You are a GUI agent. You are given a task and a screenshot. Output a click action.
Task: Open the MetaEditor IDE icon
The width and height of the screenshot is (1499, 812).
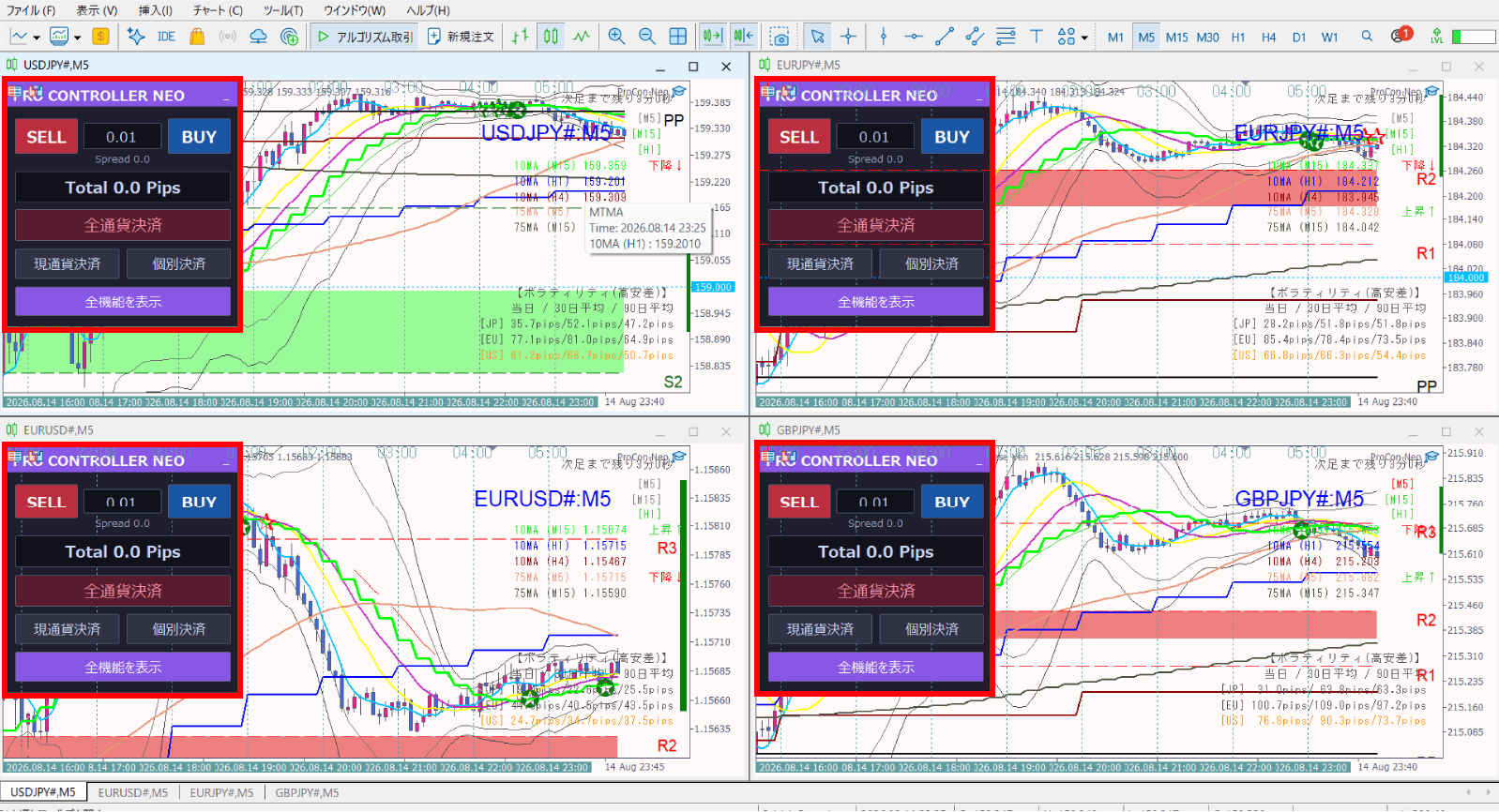coord(166,37)
